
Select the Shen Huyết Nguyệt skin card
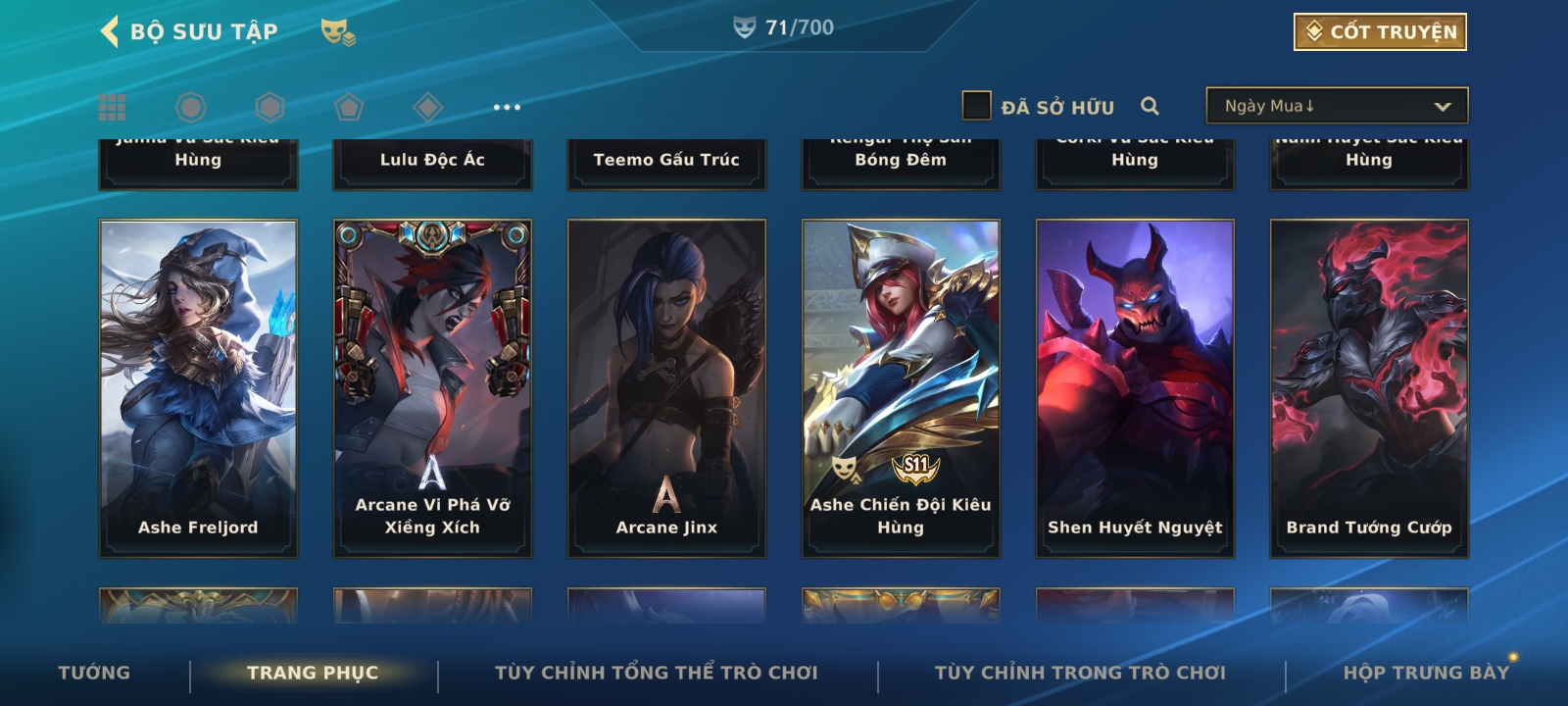(x=1135, y=388)
